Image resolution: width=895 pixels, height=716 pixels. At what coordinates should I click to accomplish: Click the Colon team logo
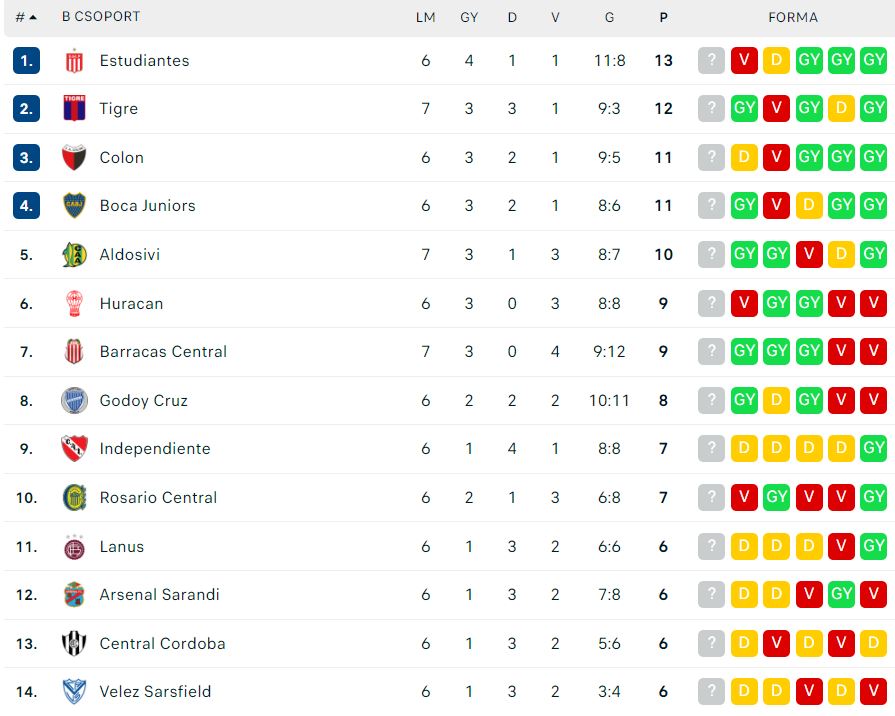point(74,158)
